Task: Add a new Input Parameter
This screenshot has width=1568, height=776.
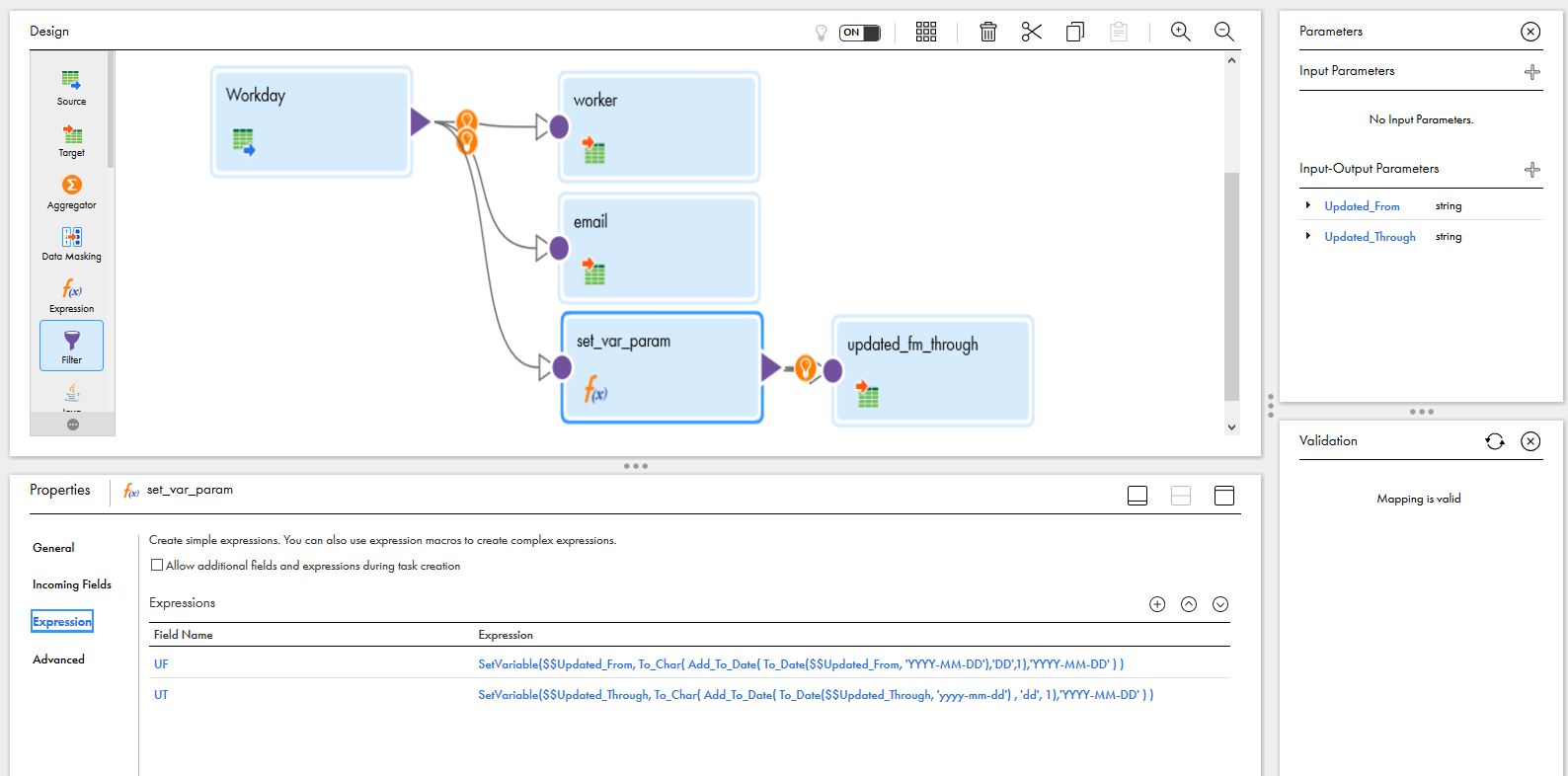Action: [x=1532, y=71]
